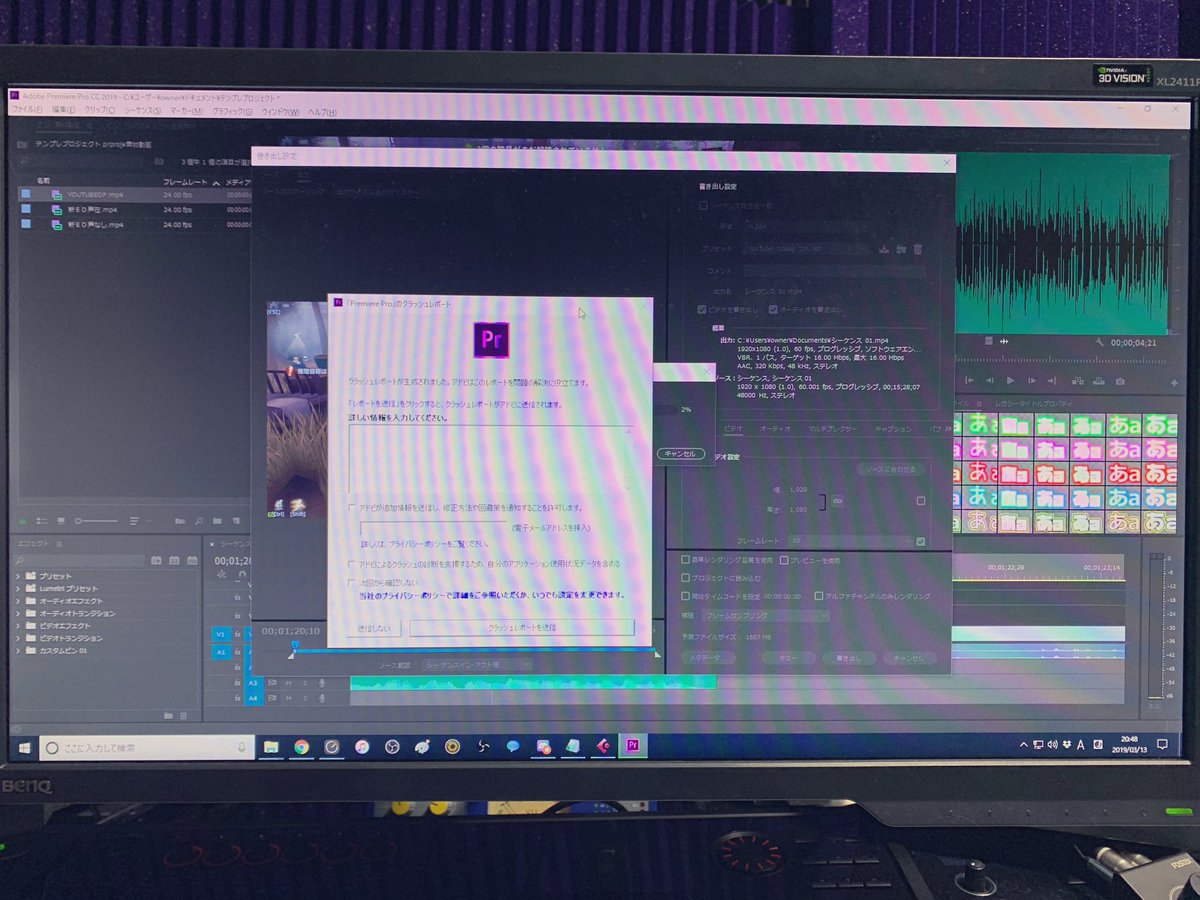The image size is (1200, 900).
Task: Toggle オーディオを書き出し checkbox
Action: (x=774, y=309)
